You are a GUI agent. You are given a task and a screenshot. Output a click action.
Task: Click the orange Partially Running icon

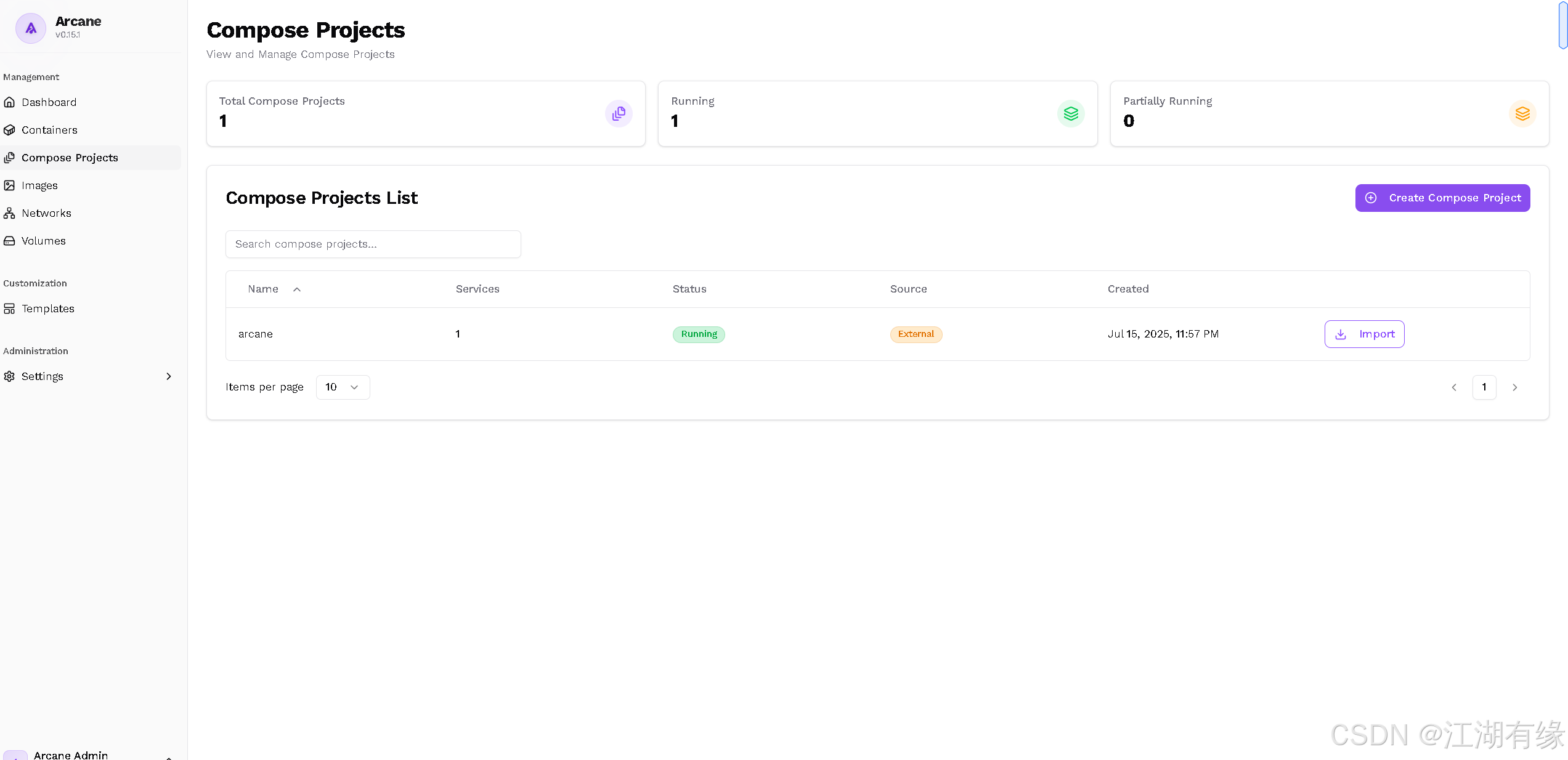coord(1522,114)
